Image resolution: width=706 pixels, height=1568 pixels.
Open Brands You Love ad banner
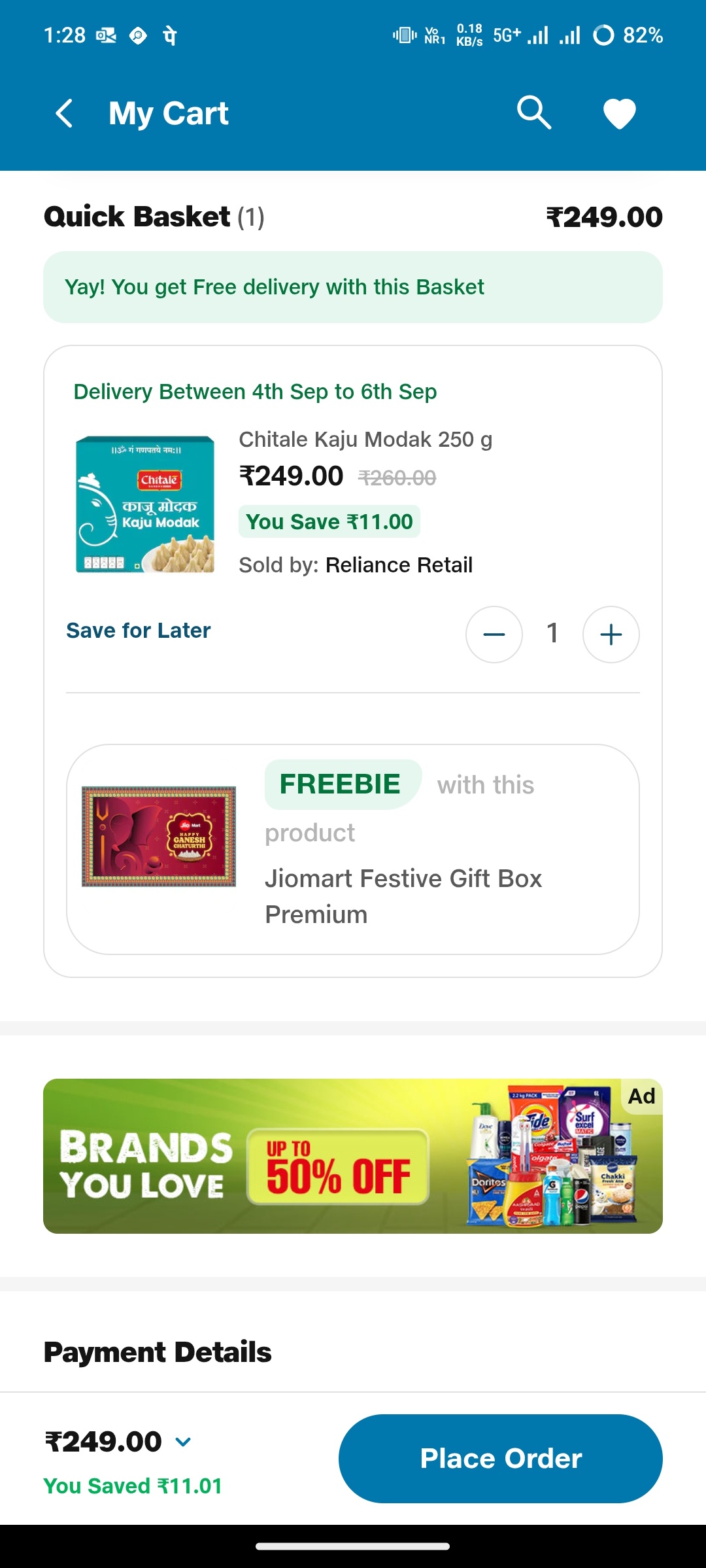[x=353, y=1156]
